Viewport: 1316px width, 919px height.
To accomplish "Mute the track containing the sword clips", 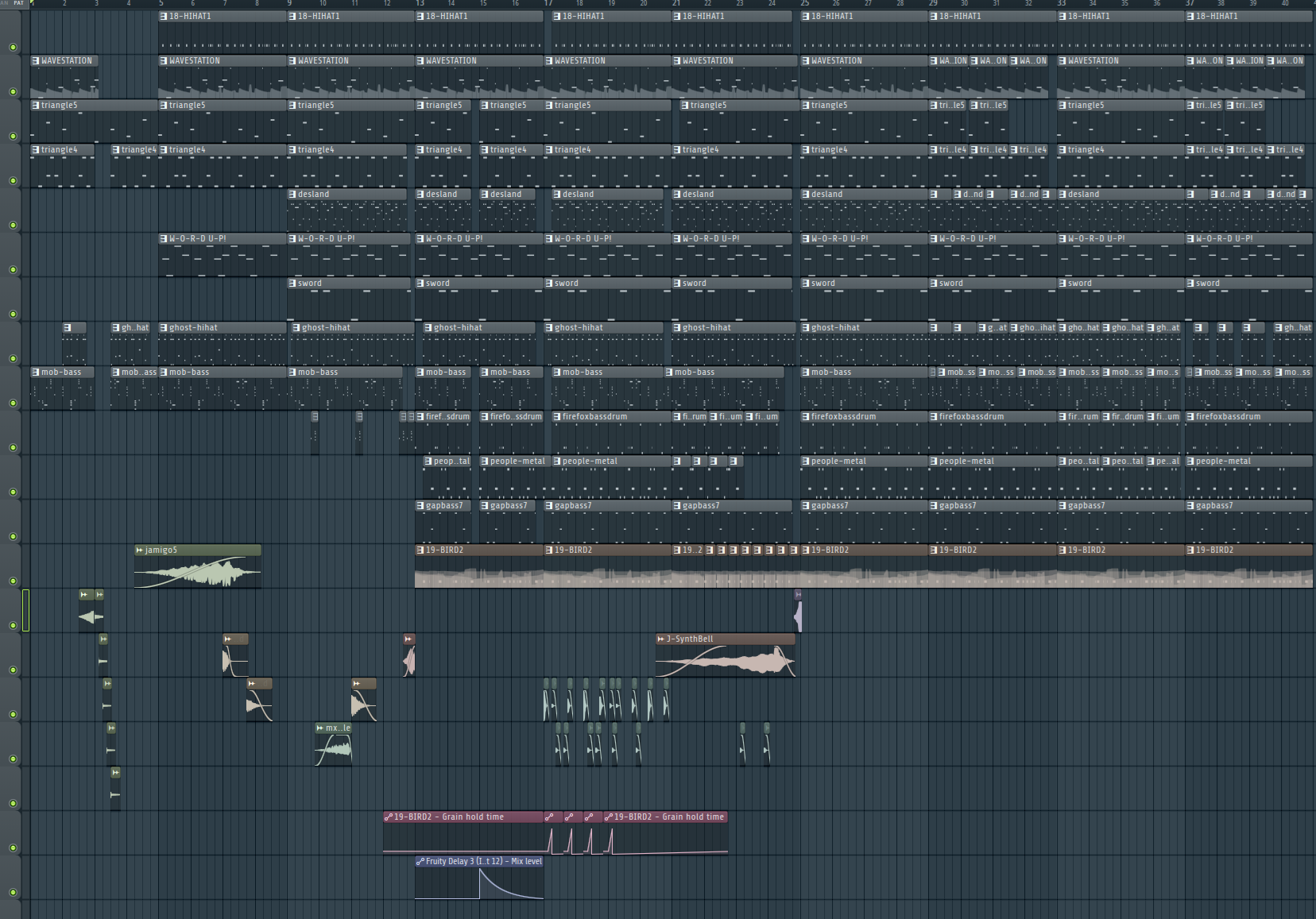I will pyautogui.click(x=12, y=314).
